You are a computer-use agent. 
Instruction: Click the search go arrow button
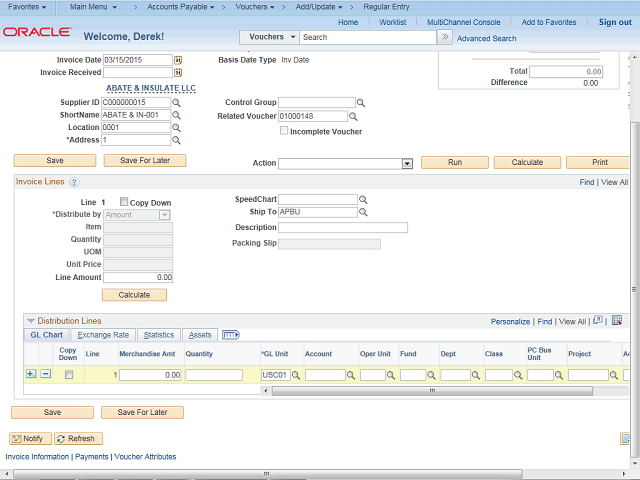coord(444,37)
